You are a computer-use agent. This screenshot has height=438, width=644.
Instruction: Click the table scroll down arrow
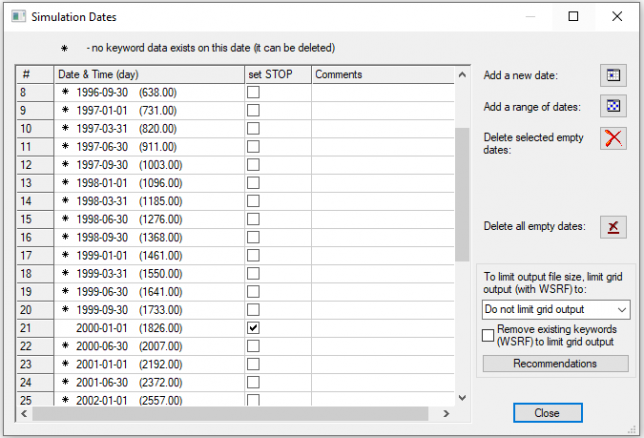[461, 397]
